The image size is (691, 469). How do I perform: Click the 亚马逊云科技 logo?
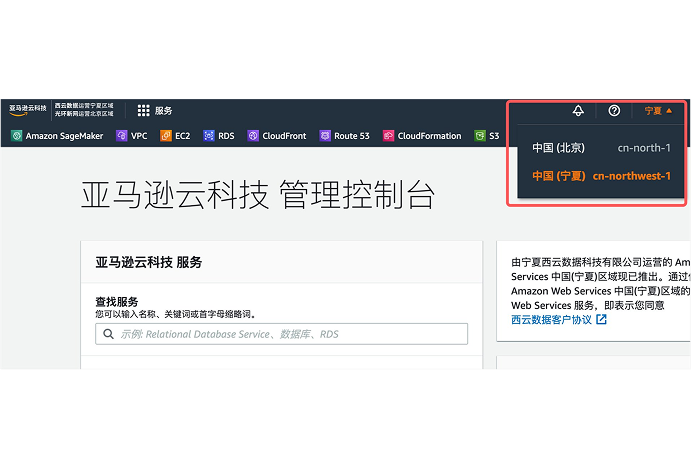click(x=28, y=108)
